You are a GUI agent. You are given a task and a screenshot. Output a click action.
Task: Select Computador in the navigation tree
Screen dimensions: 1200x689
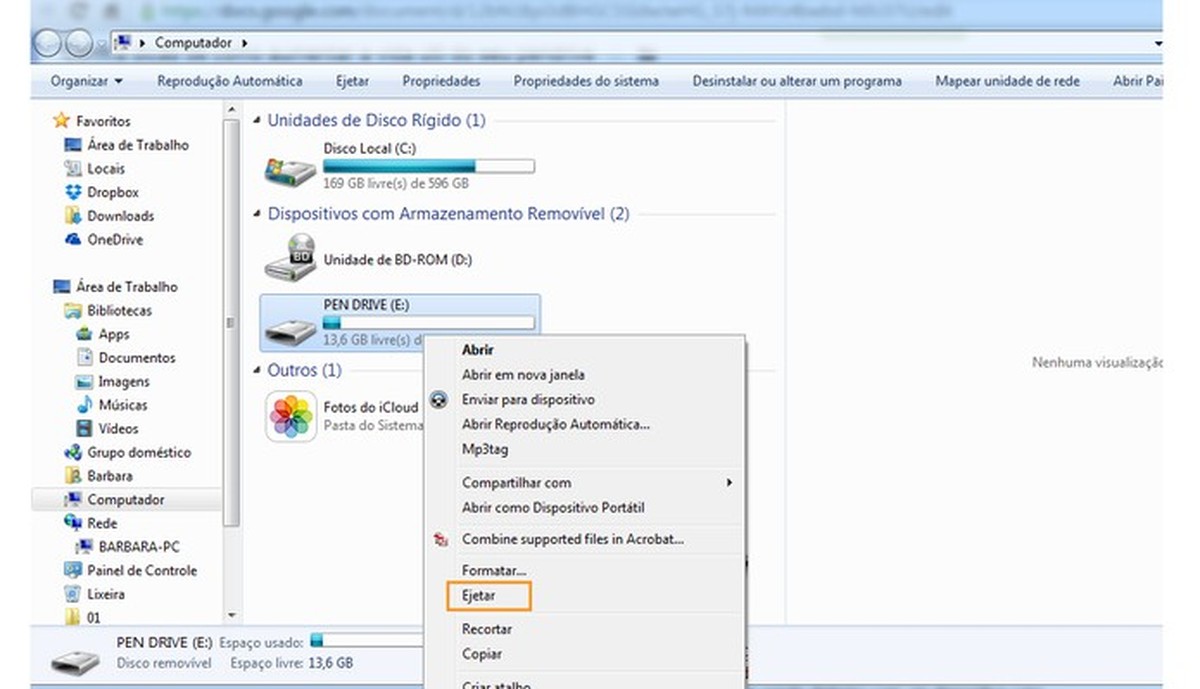126,500
